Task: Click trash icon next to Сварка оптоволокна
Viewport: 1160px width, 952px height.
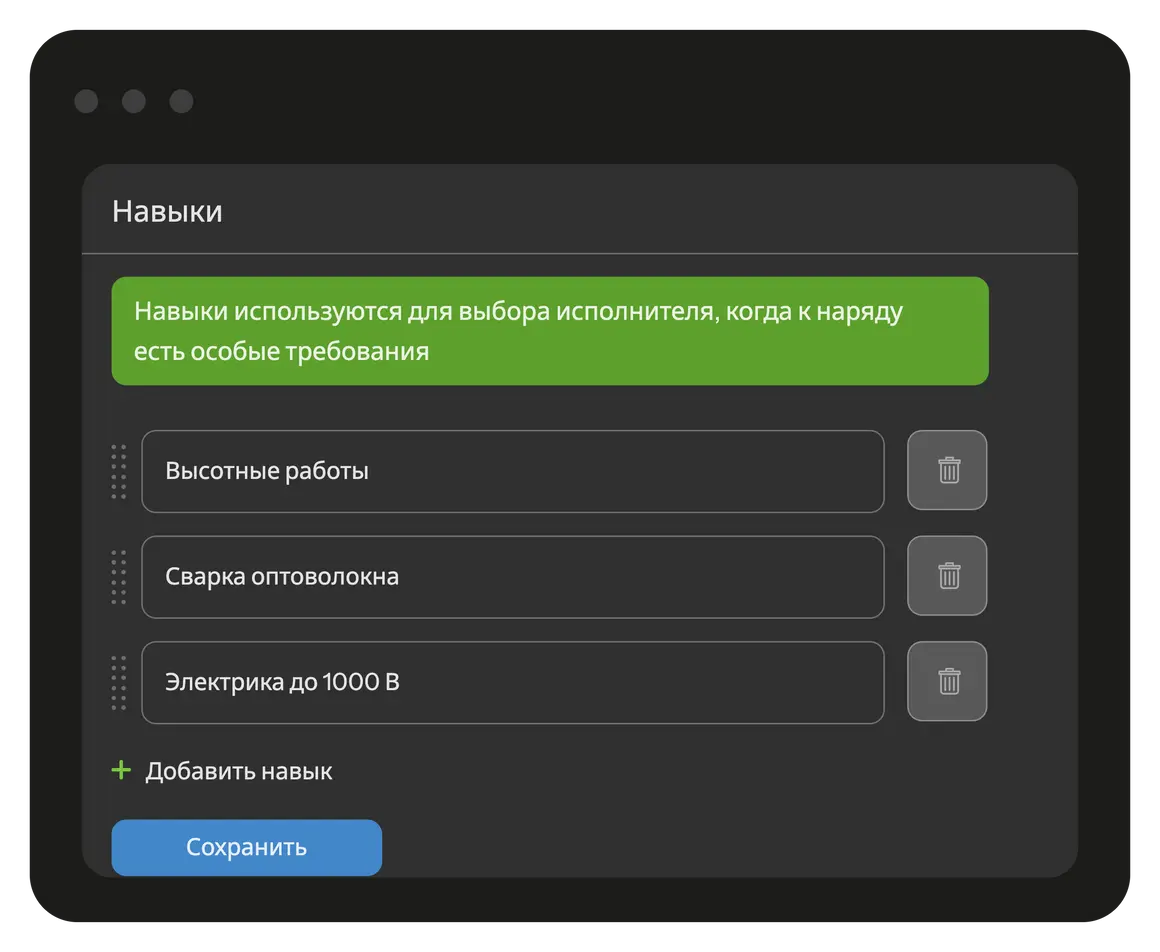Action: pyautogui.click(x=947, y=576)
